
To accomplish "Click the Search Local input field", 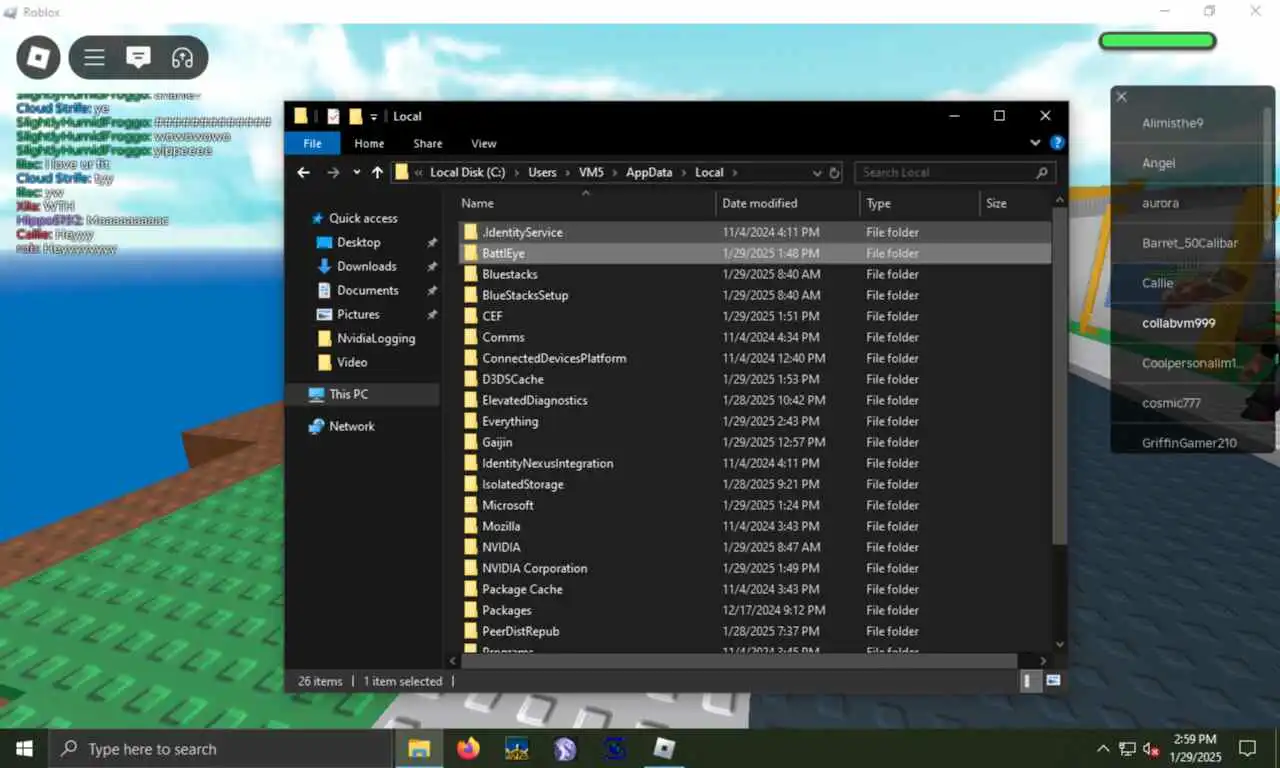I will tap(955, 172).
